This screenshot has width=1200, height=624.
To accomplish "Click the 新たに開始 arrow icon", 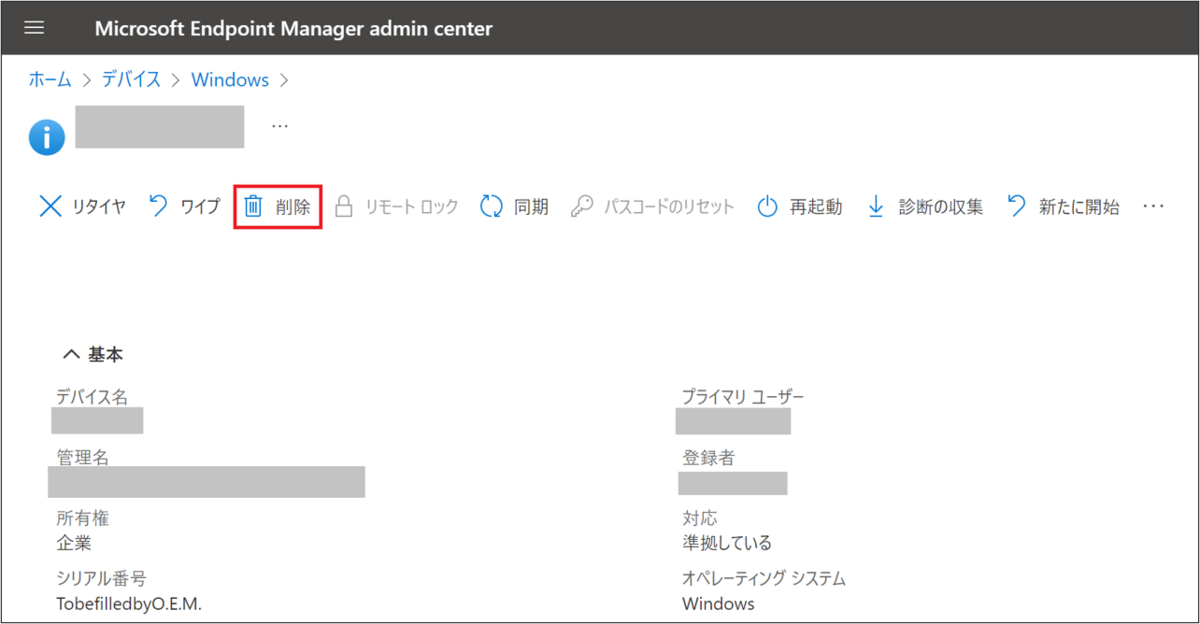I will (1016, 207).
